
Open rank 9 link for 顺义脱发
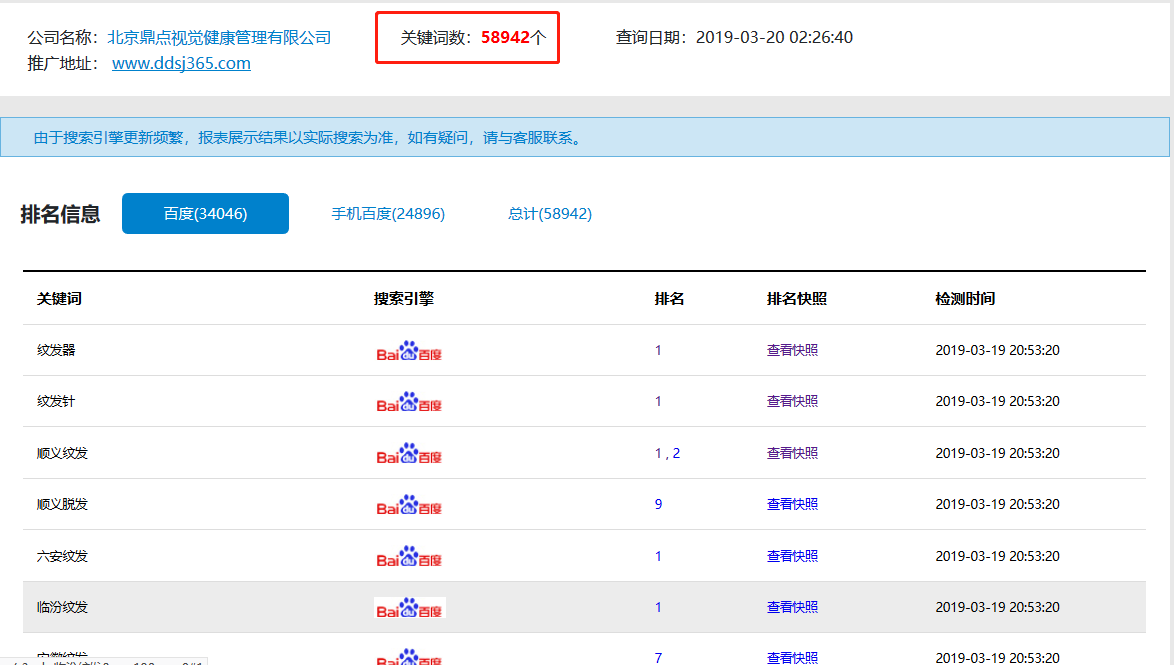pos(658,504)
